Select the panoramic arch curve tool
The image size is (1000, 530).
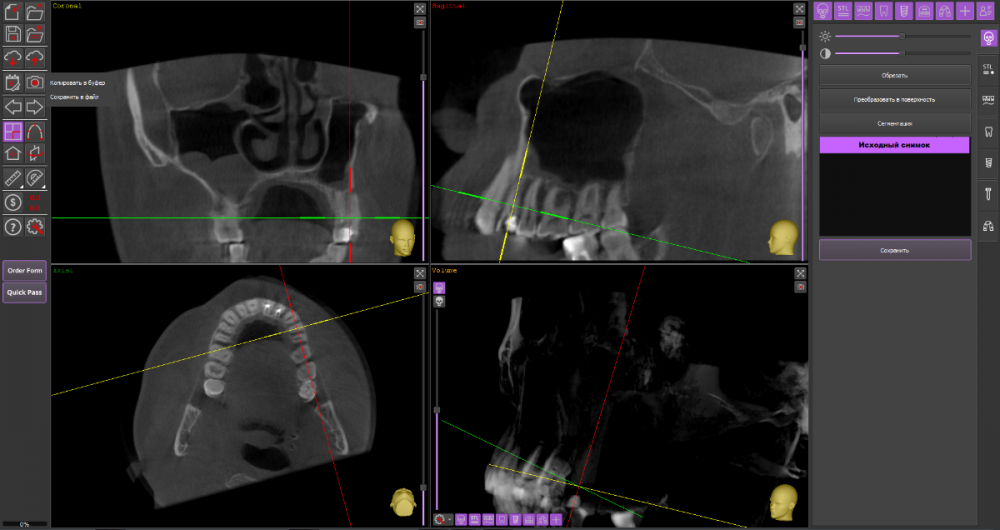coord(35,131)
